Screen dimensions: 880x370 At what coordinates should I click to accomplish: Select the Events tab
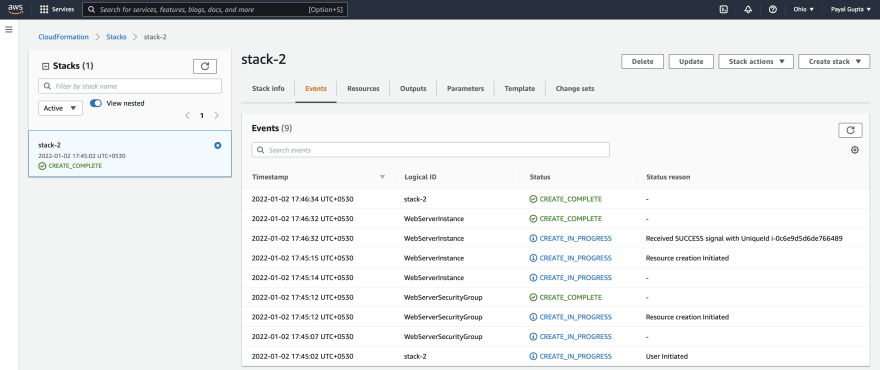(x=316, y=89)
